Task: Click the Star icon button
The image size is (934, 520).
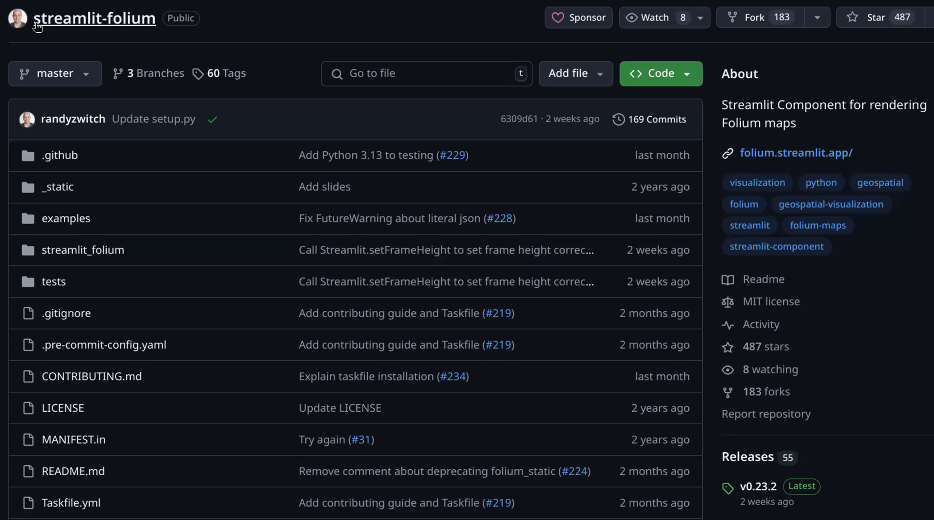Action: point(852,17)
